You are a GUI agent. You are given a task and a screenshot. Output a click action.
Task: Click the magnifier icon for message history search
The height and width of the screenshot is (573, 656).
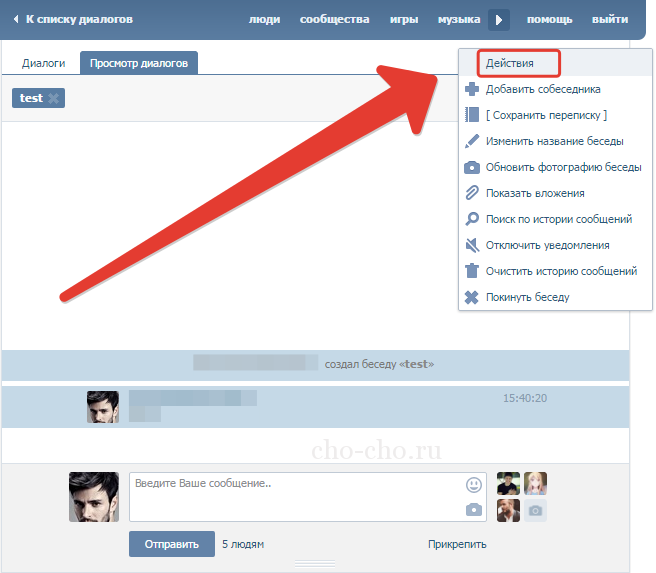click(x=472, y=219)
